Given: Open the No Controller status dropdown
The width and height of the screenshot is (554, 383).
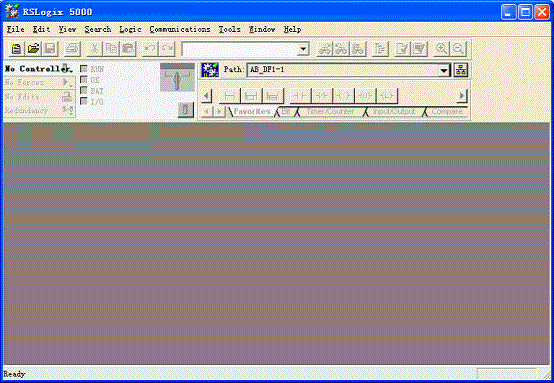Looking at the screenshot, I should pyautogui.click(x=66, y=68).
